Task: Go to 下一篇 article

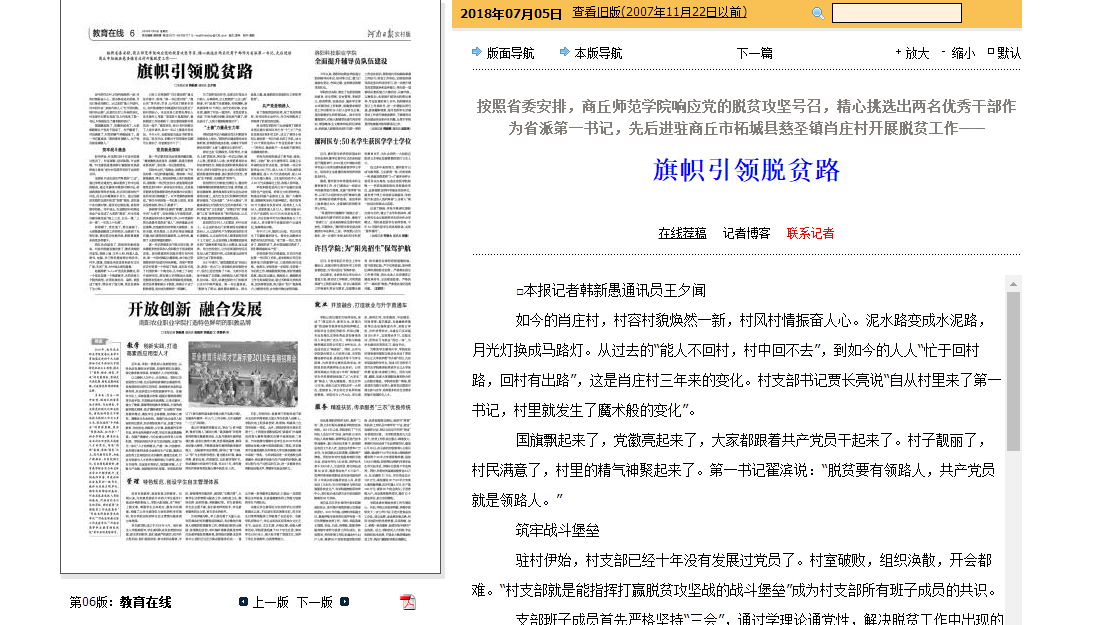Action: 754,53
